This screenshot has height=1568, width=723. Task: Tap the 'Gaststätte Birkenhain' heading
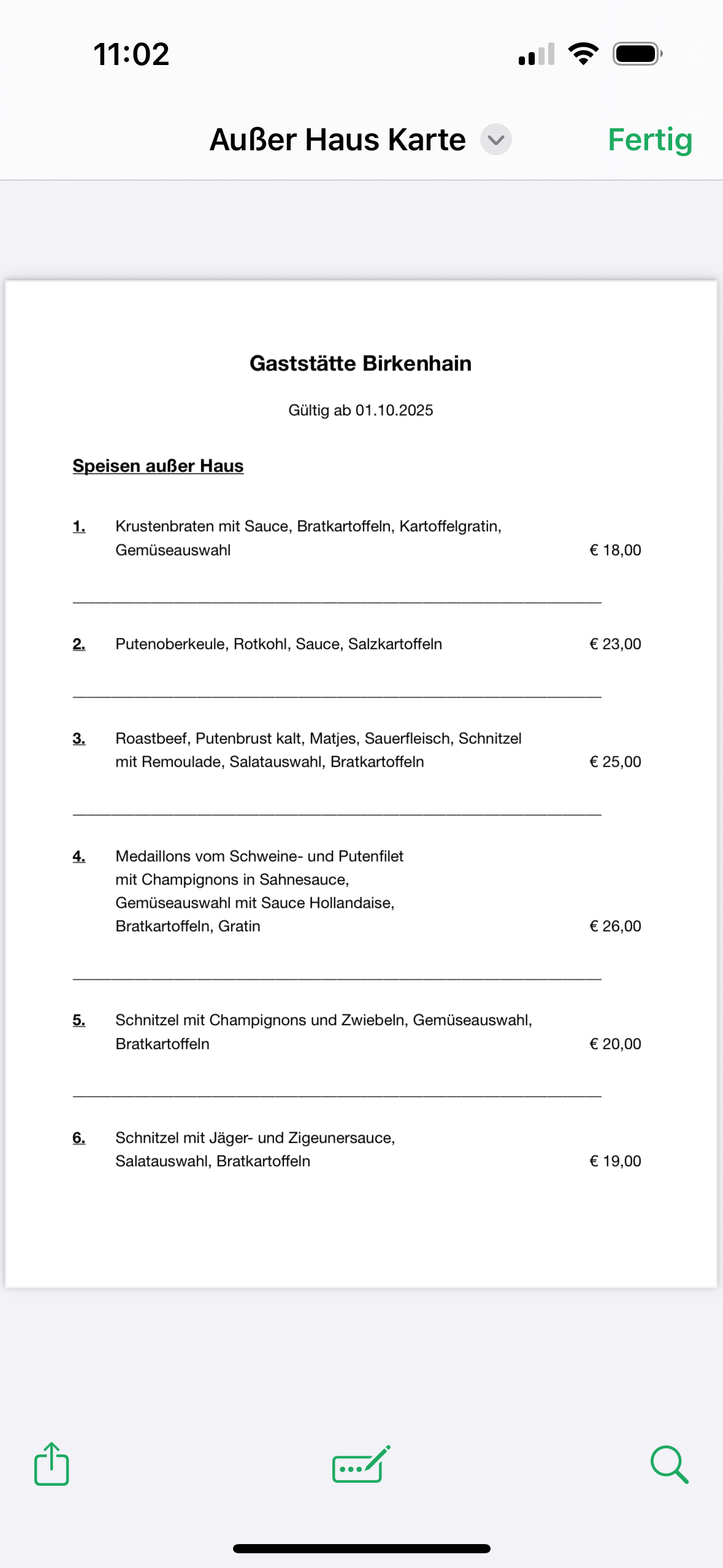tap(361, 363)
